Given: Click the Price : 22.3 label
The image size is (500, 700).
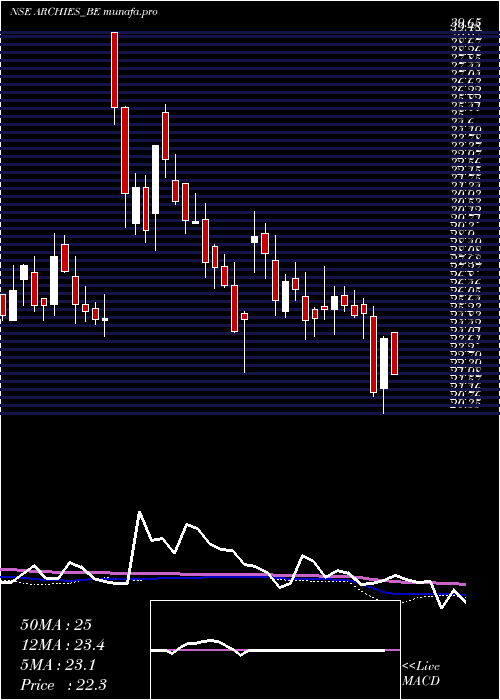Looking at the screenshot, I should [63, 685].
